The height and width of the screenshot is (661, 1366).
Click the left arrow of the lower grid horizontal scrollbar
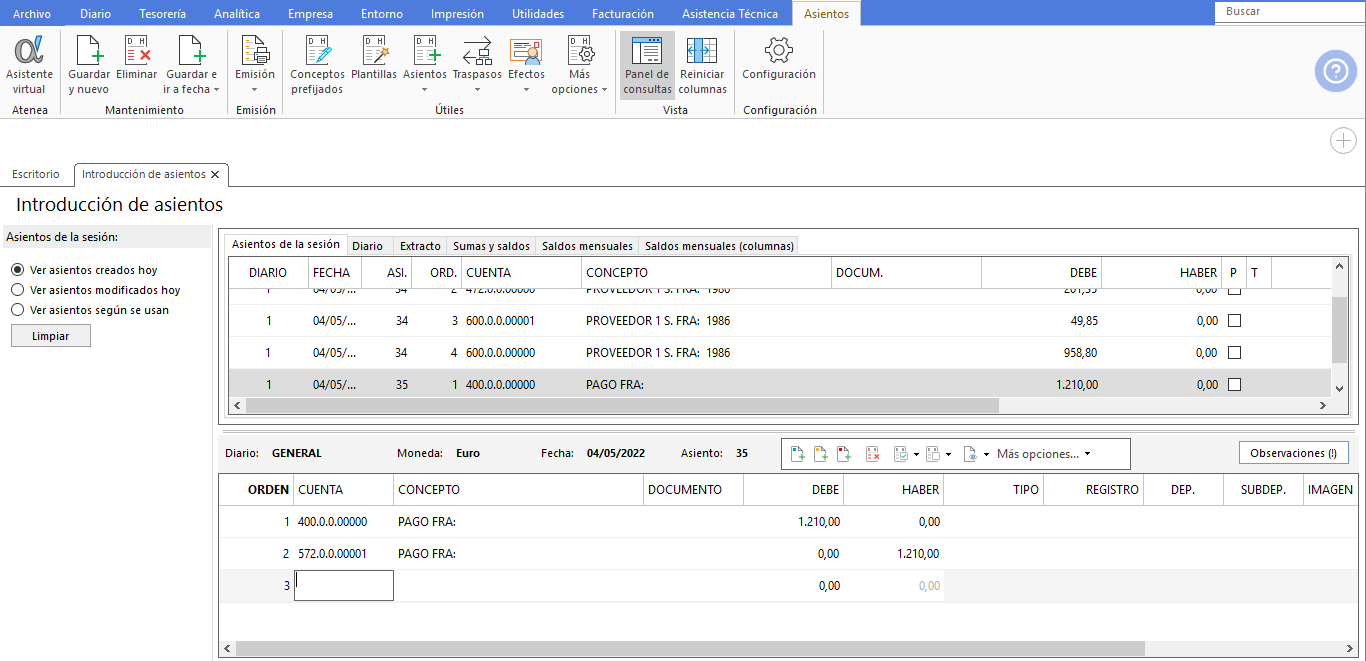click(227, 648)
